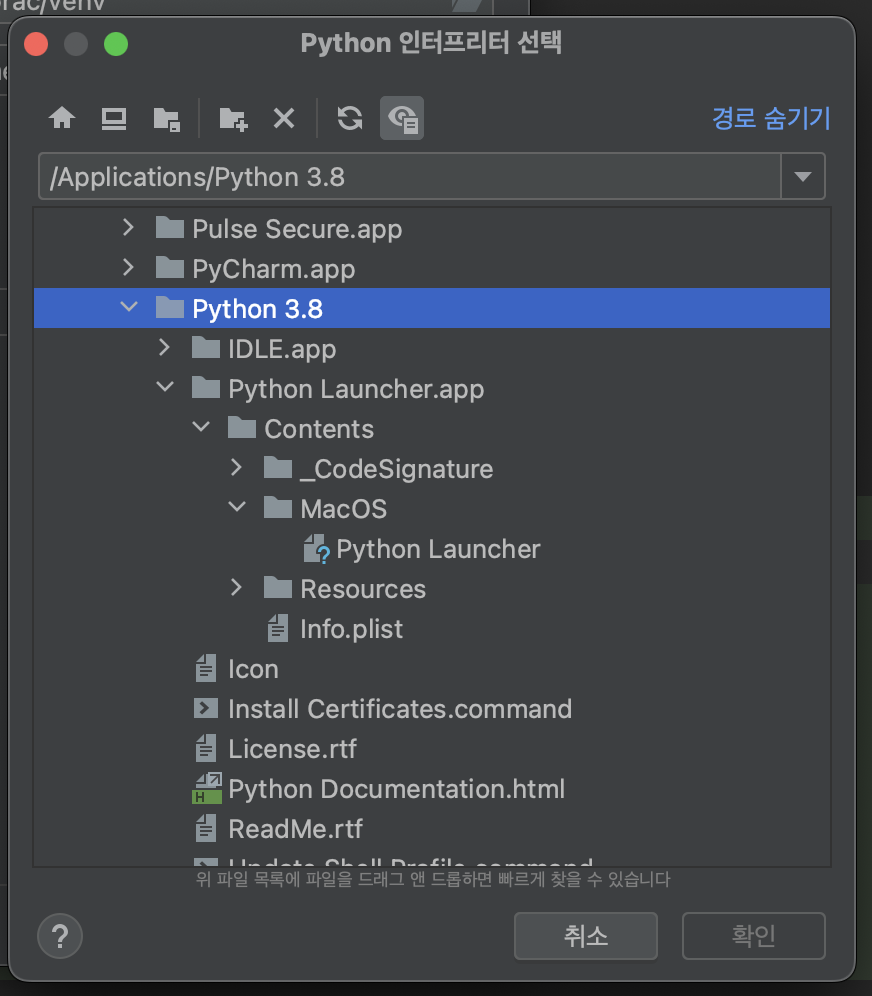Click the 취소 cancel button
The height and width of the screenshot is (996, 872).
tap(586, 936)
